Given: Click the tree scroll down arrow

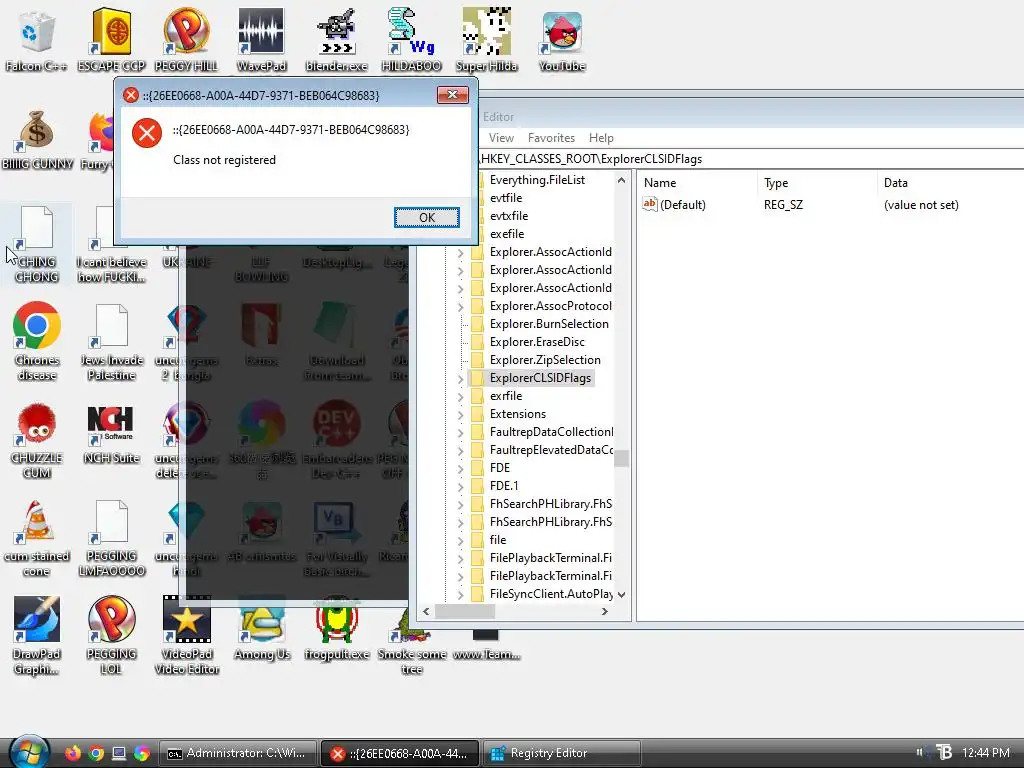Looking at the screenshot, I should click(621, 594).
